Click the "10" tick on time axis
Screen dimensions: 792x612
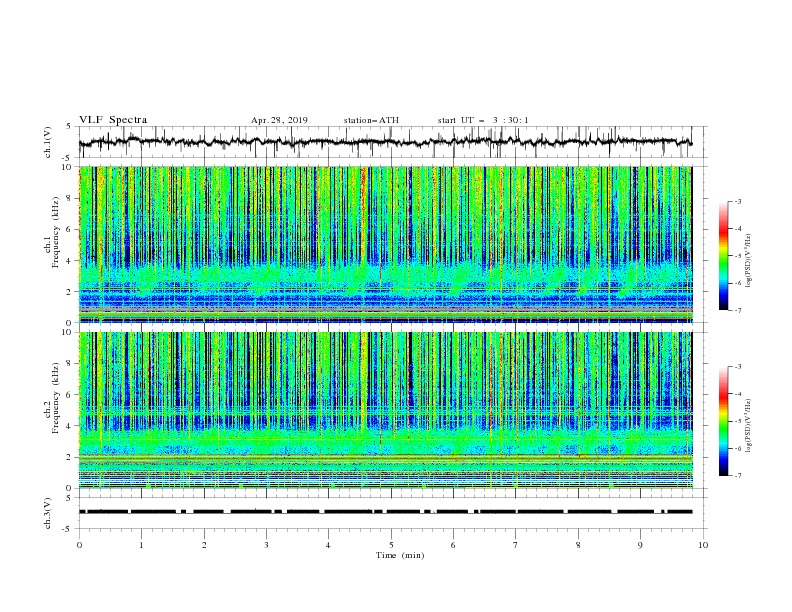(703, 545)
